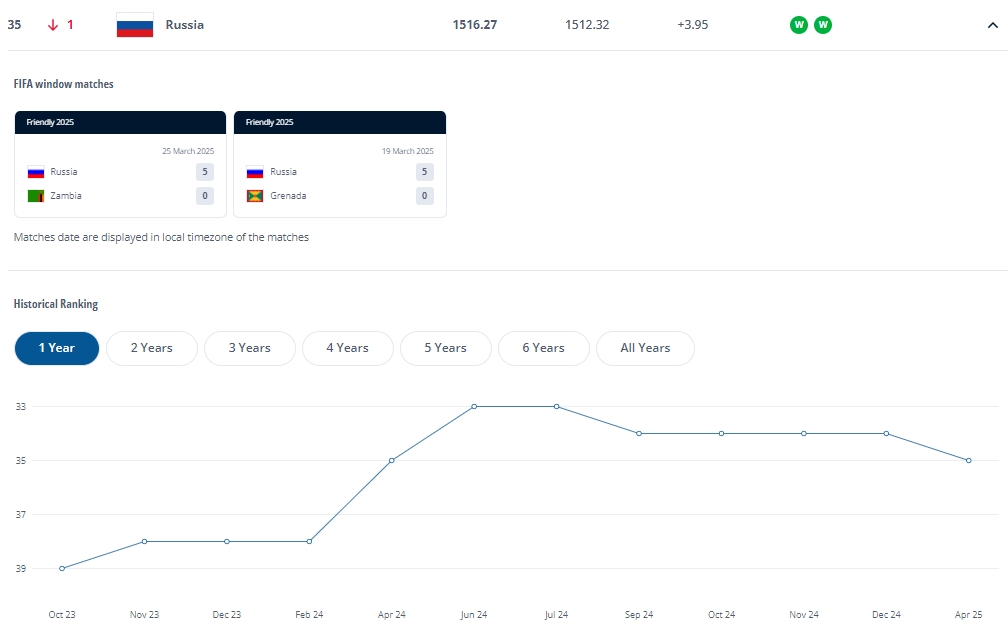Image resolution: width=1008 pixels, height=639 pixels.
Task: Switch chart to 4 Years
Action: tap(348, 348)
